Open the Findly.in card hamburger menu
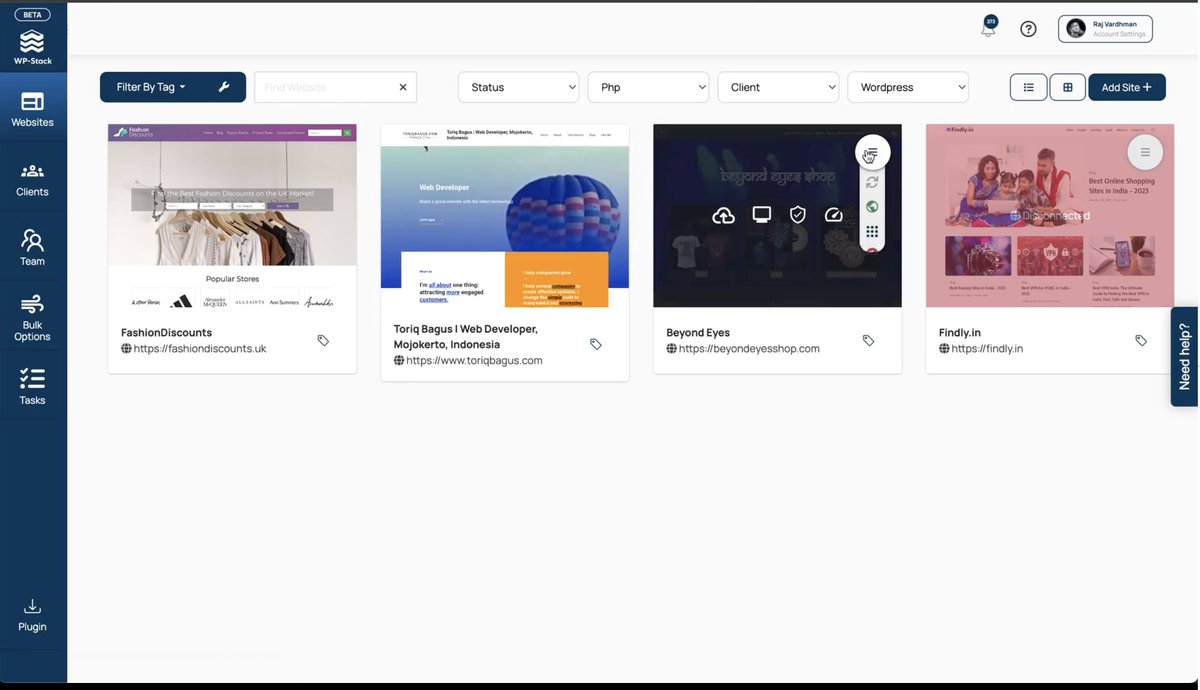This screenshot has width=1200, height=690. (x=1145, y=153)
